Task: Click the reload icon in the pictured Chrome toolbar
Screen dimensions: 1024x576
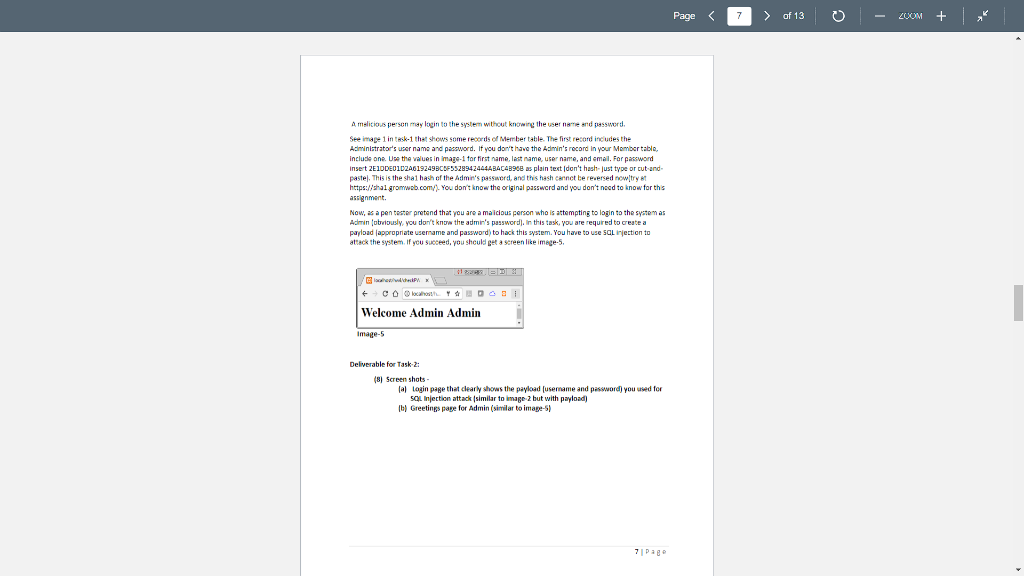Action: pyautogui.click(x=385, y=293)
